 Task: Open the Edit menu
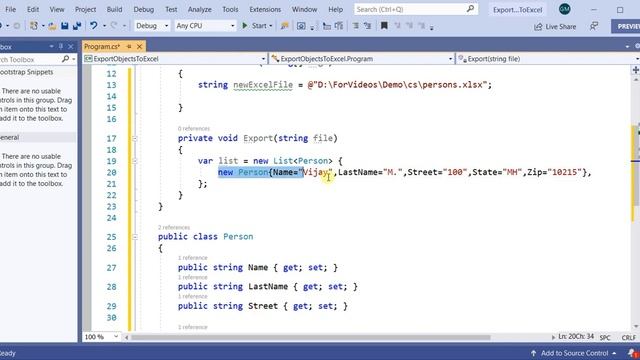point(33,9)
